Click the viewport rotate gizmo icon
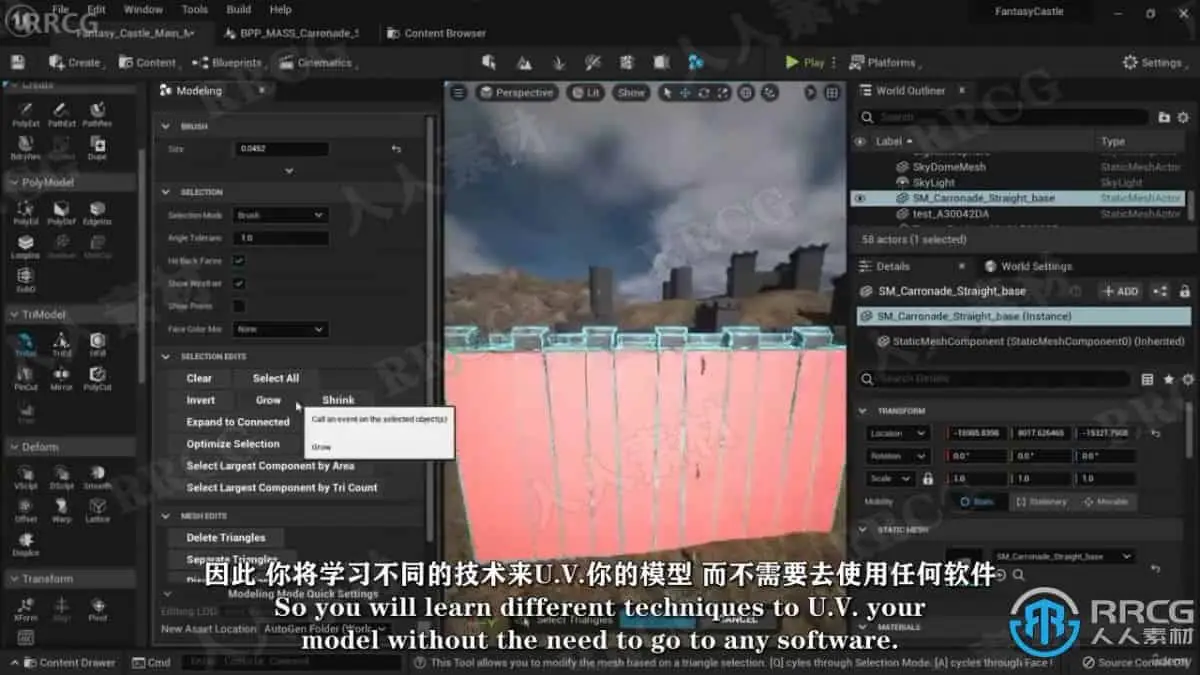The height and width of the screenshot is (675, 1200). click(x=703, y=93)
